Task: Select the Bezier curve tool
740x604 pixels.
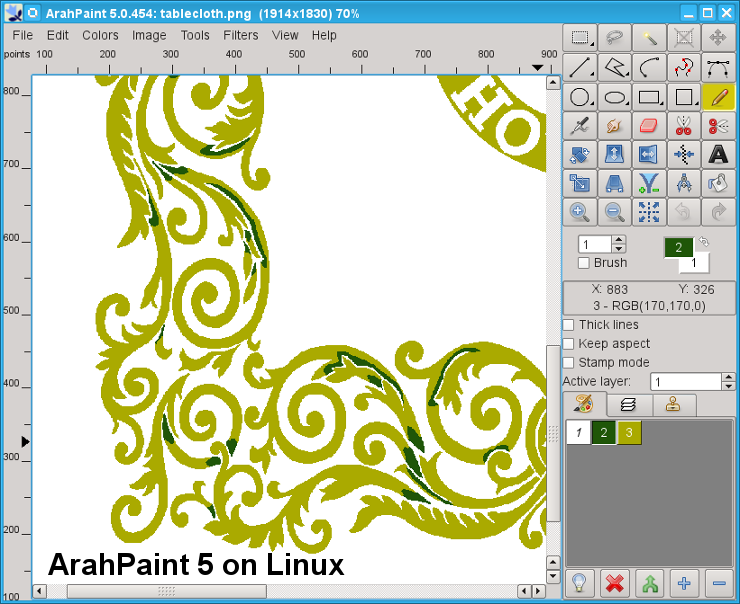Action: (x=718, y=67)
